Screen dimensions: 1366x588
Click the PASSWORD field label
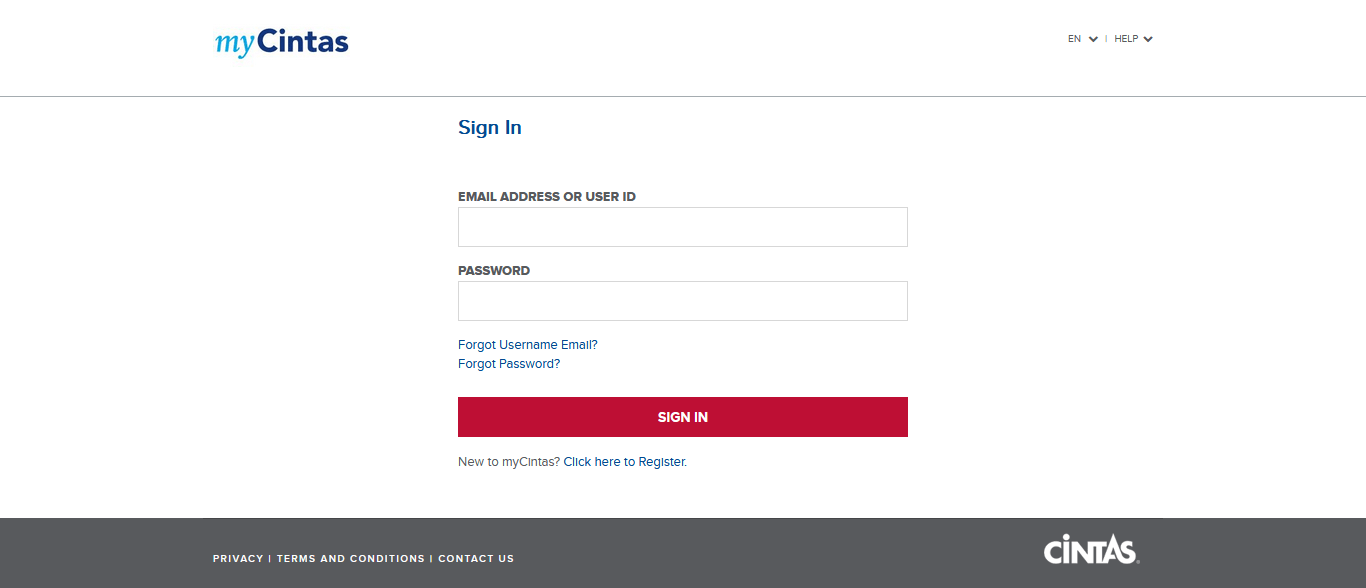(x=494, y=271)
